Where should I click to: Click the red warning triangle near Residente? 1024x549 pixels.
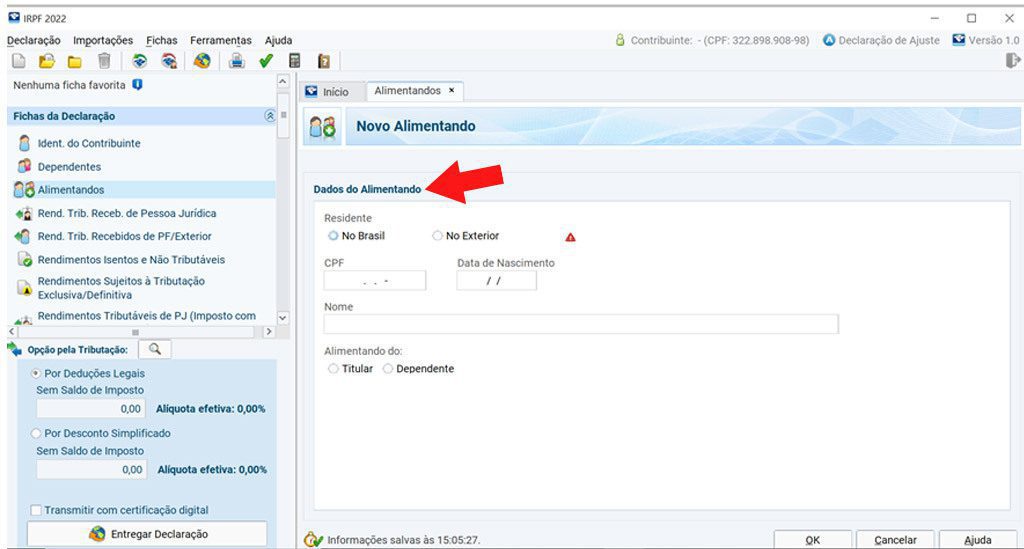[x=570, y=237]
